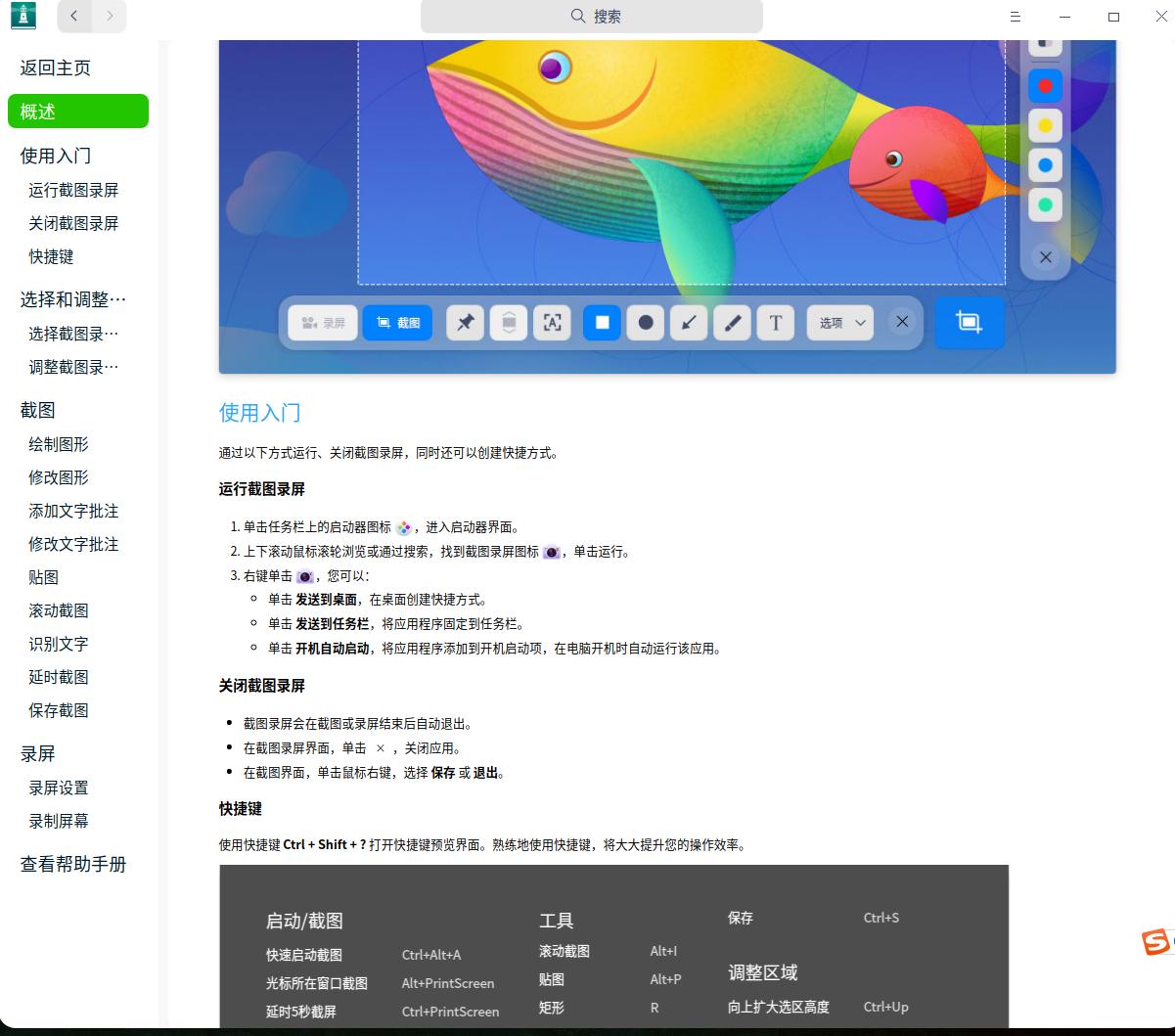Image resolution: width=1175 pixels, height=1036 pixels.
Task: Pick the yellow color swatch
Action: pos(1045,125)
